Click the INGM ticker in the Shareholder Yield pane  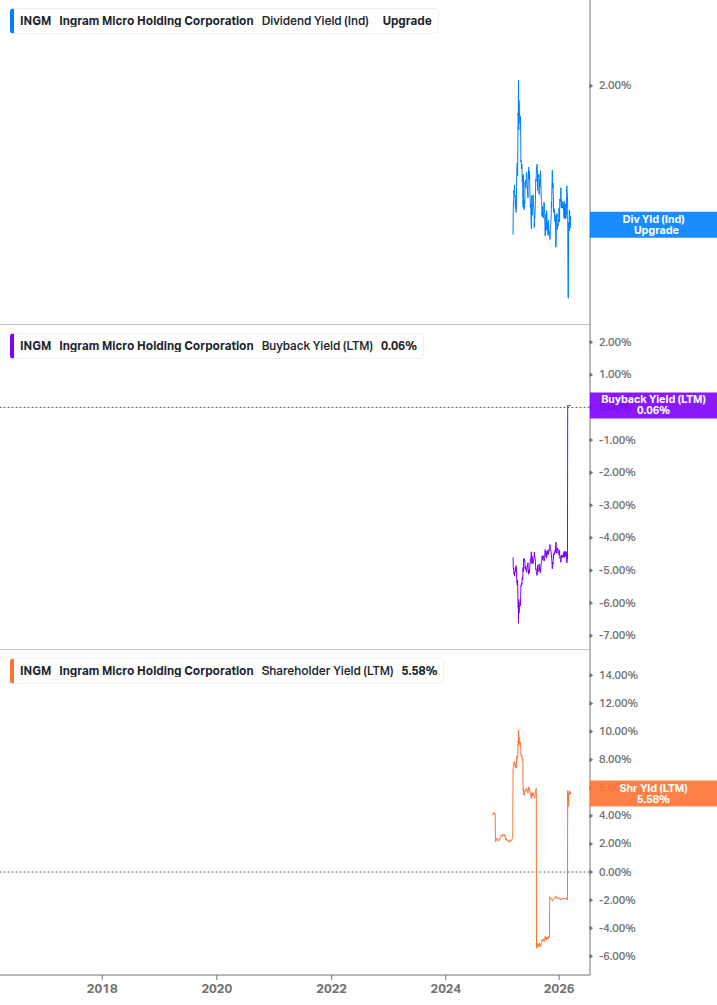click(x=35, y=671)
